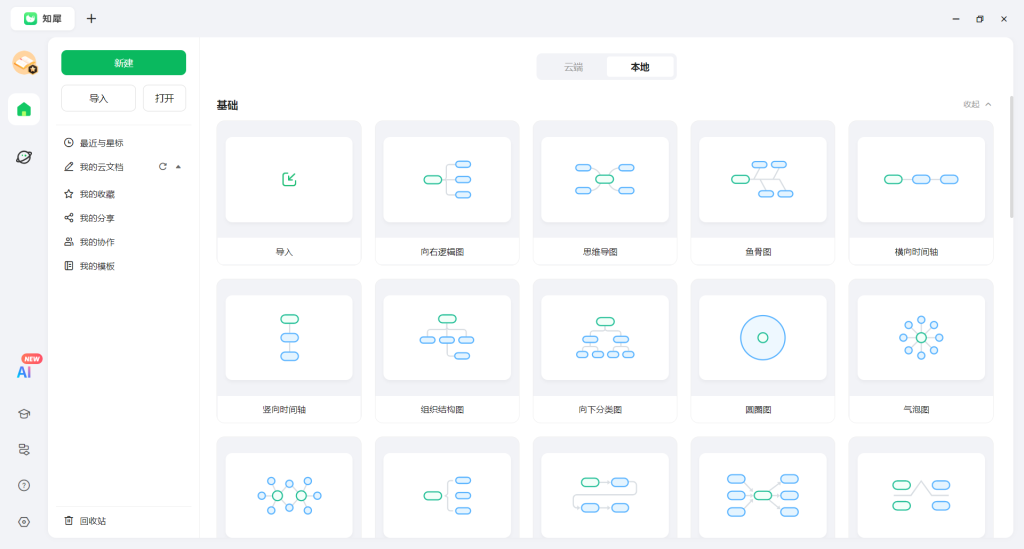The image size is (1024, 549).
Task: Minimize the application window
Action: (956, 19)
